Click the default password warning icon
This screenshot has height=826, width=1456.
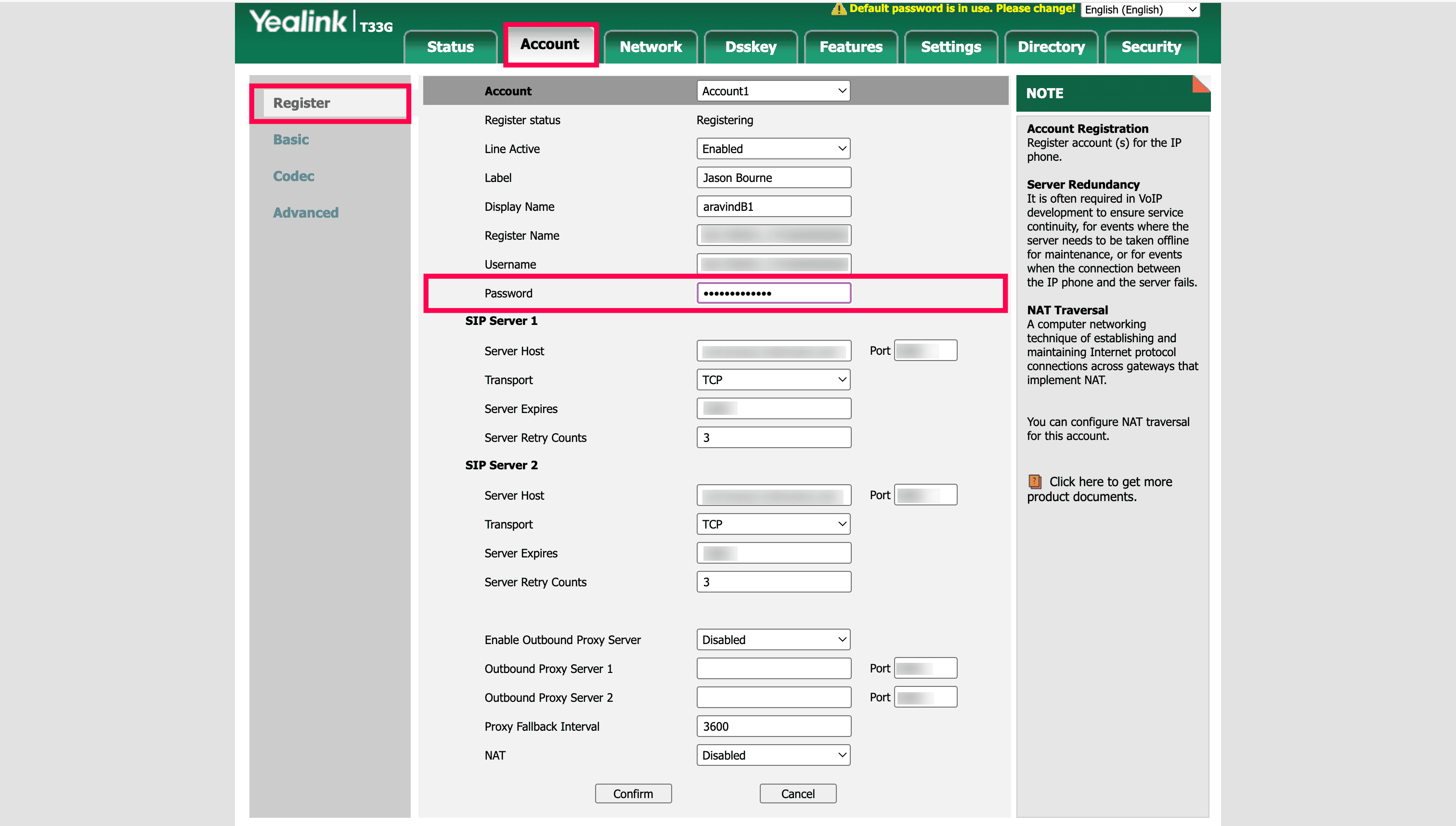coord(838,9)
